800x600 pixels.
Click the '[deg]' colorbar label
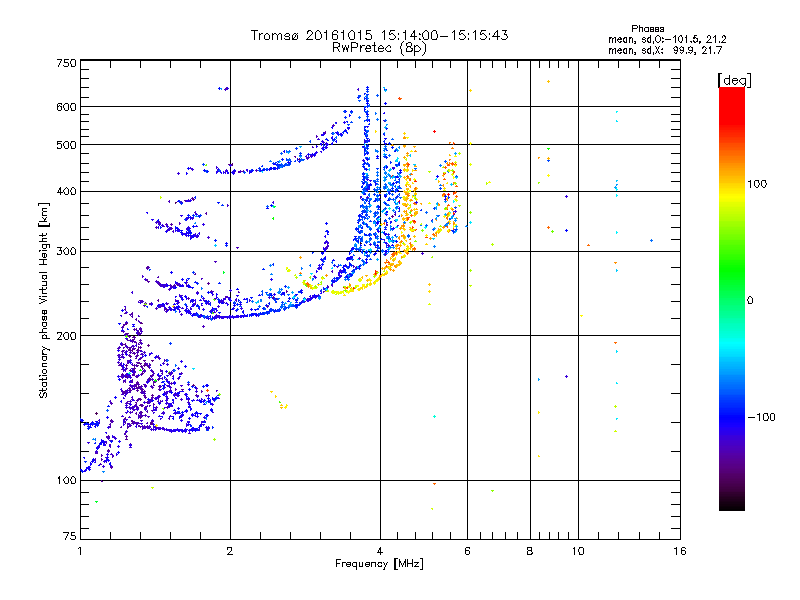734,80
